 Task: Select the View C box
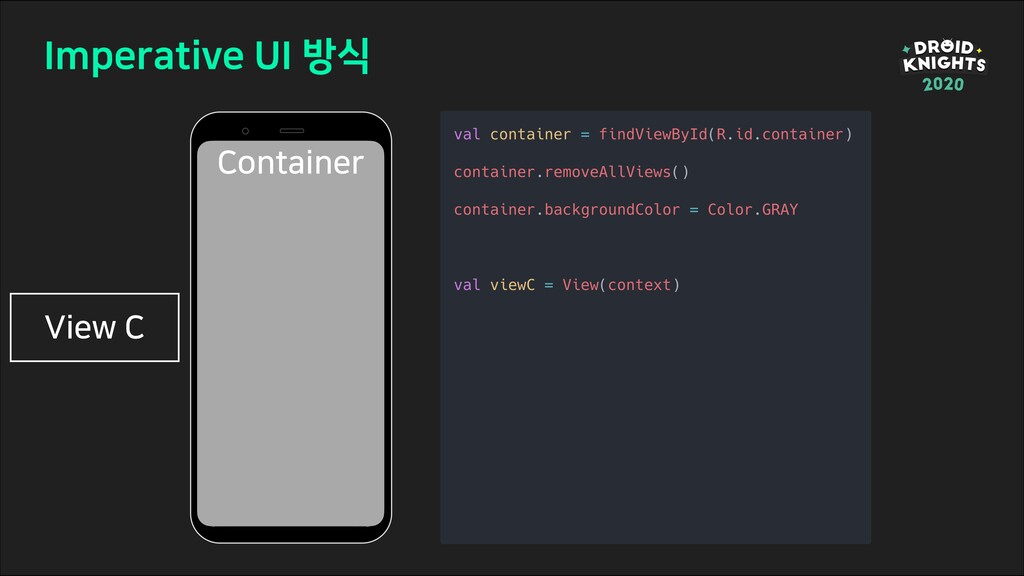(x=95, y=327)
